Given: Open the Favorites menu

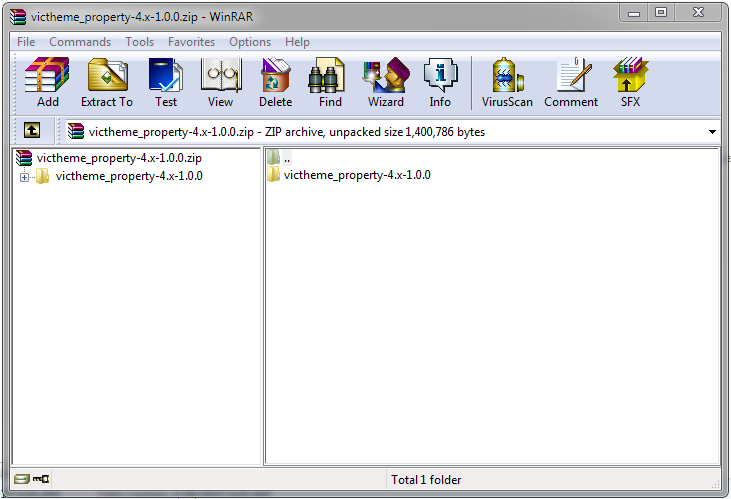Looking at the screenshot, I should click(191, 42).
